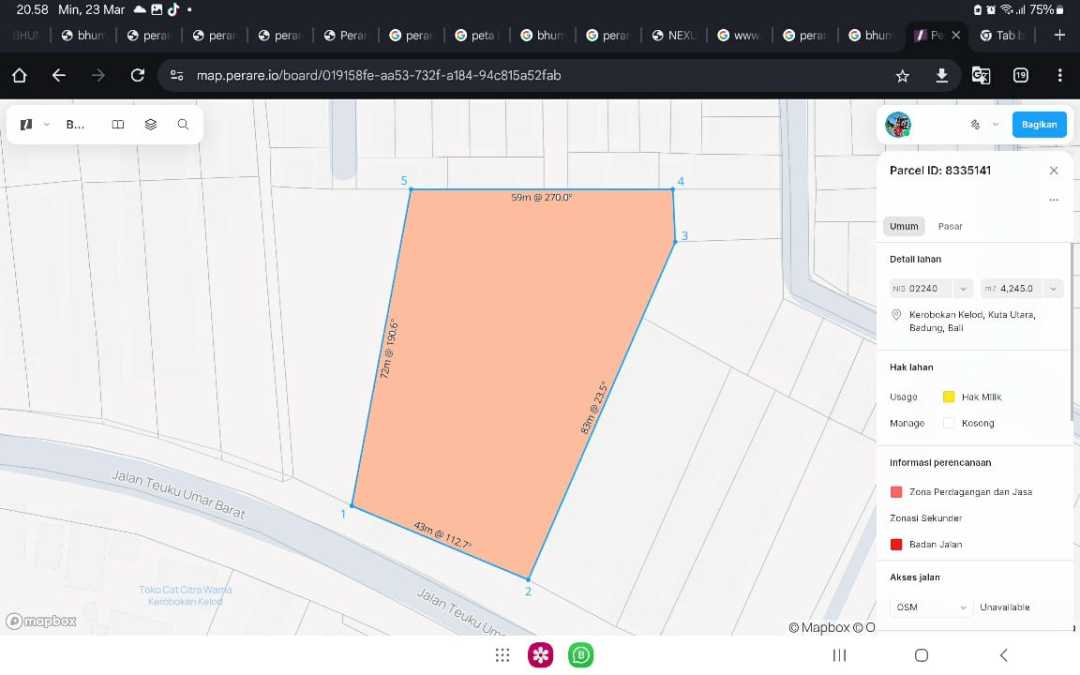This screenshot has width=1080, height=675.
Task: Switch to the Pasar tab
Action: click(x=950, y=226)
